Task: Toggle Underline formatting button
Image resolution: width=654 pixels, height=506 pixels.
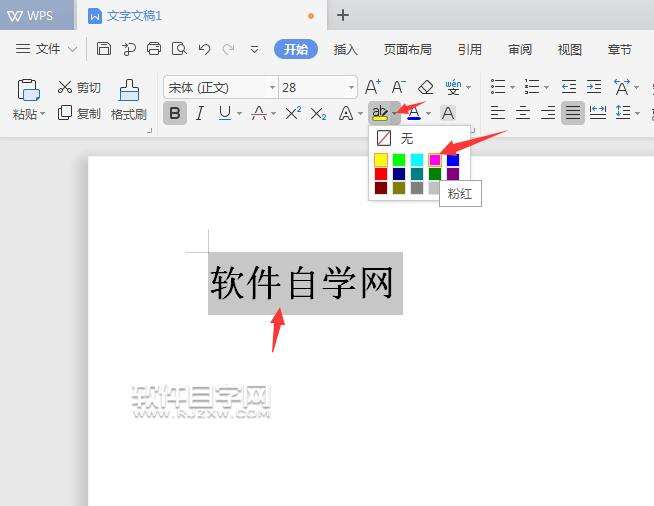Action: pyautogui.click(x=225, y=113)
